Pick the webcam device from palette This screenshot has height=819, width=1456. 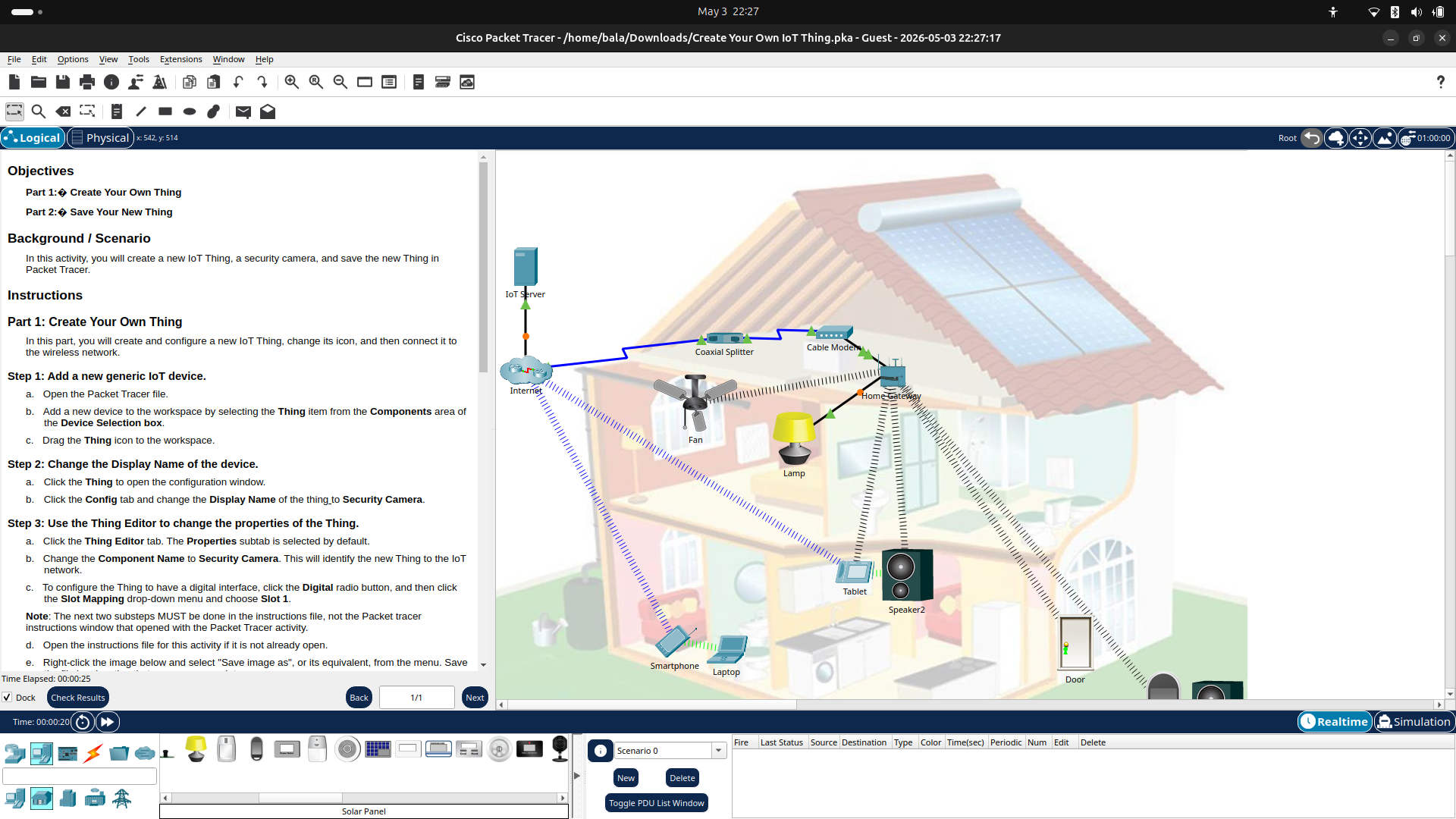pyautogui.click(x=560, y=749)
